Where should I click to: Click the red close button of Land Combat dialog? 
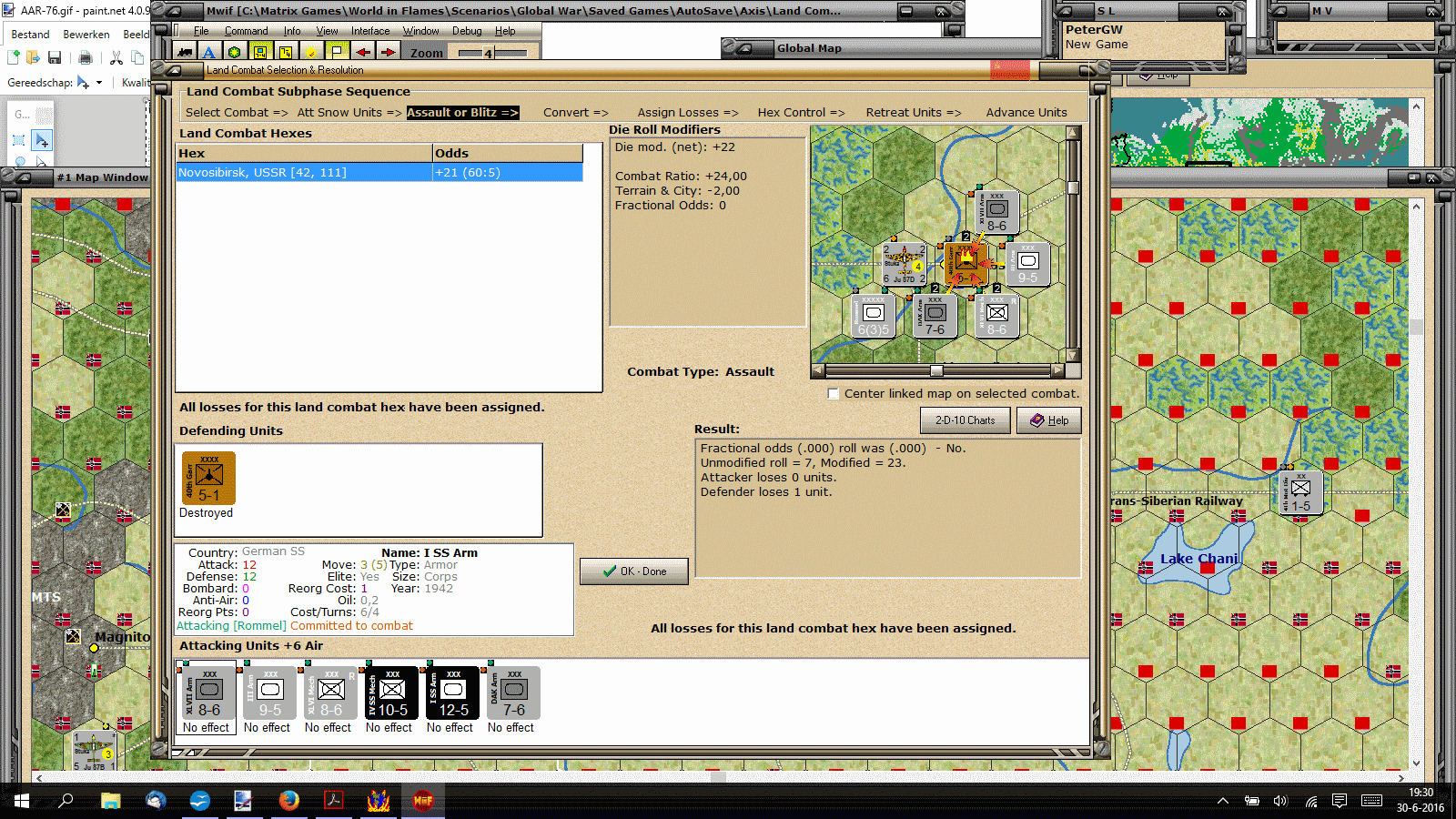tap(1009, 70)
